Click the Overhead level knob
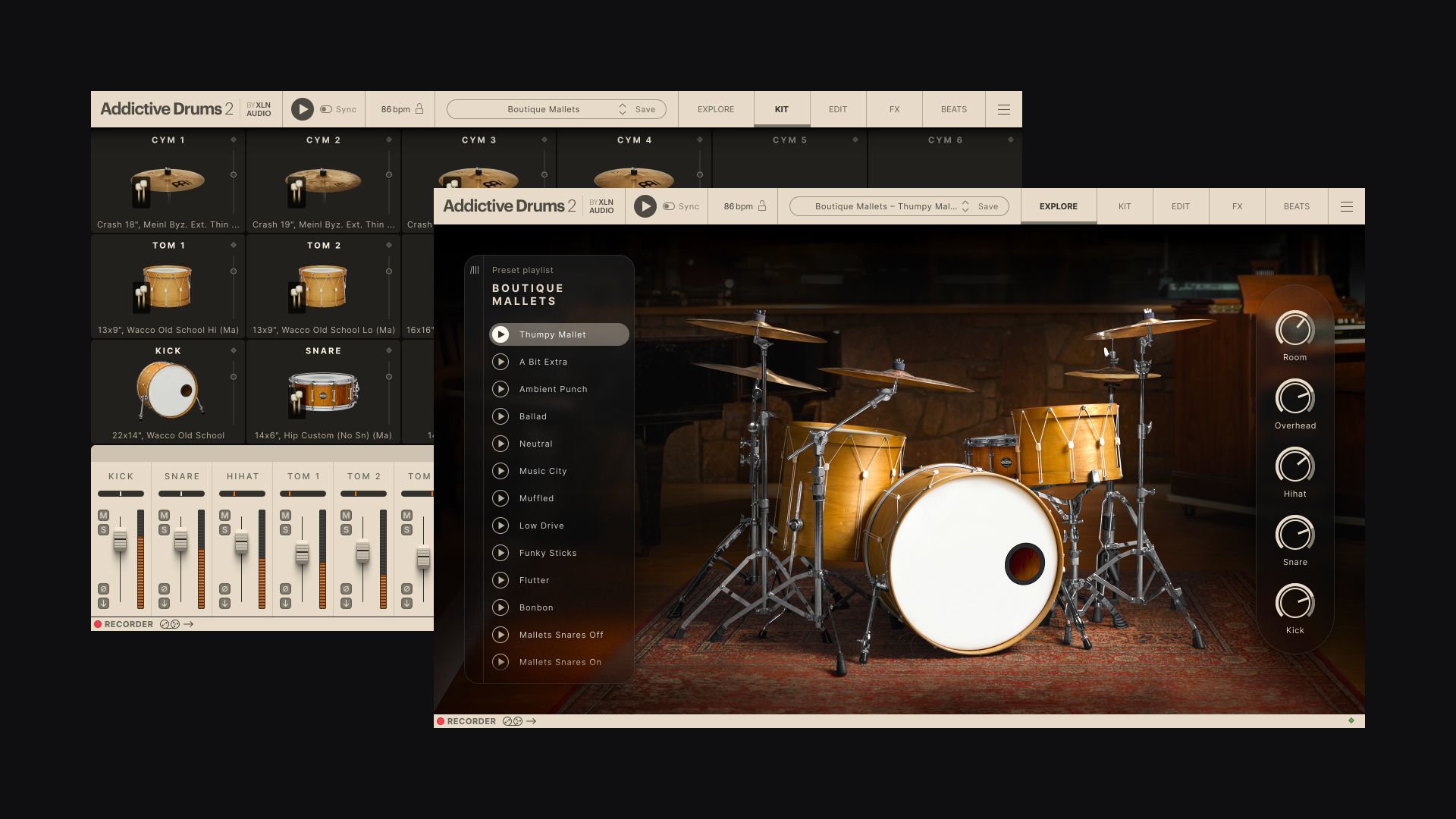Screen dimensions: 1456x819 [x=1294, y=397]
